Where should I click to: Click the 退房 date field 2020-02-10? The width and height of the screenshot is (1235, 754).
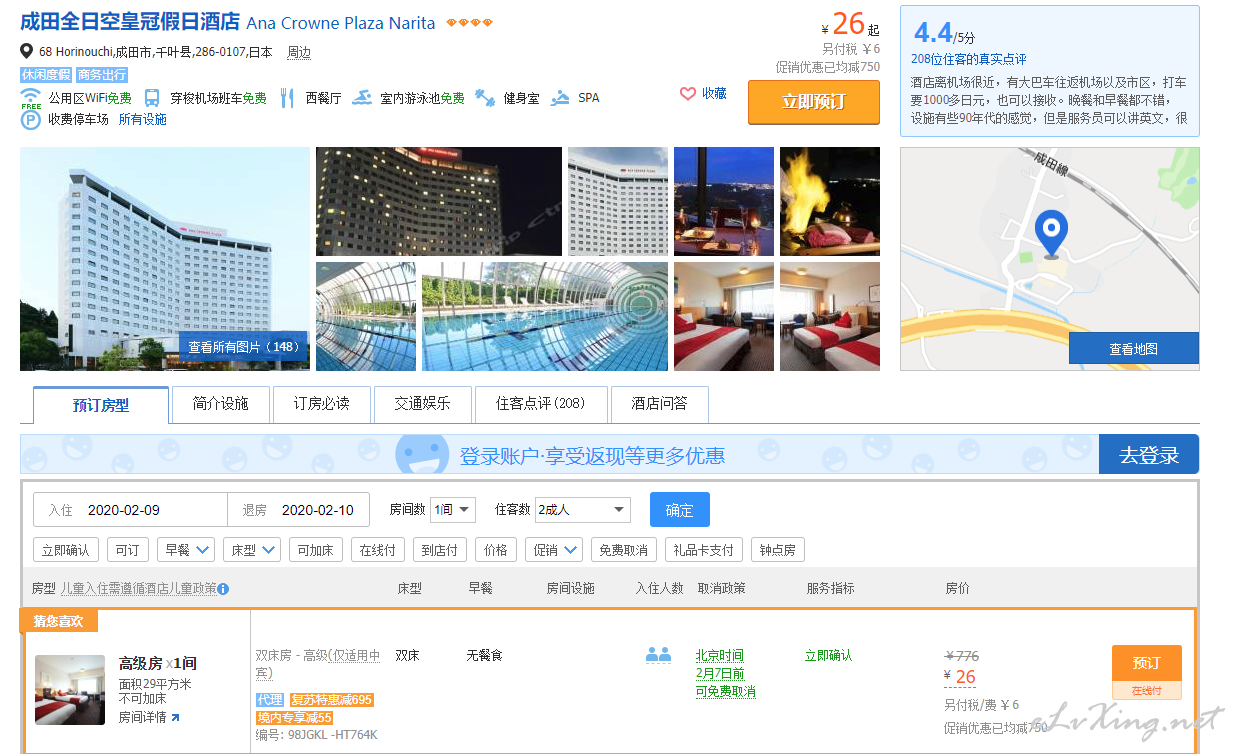[299, 510]
